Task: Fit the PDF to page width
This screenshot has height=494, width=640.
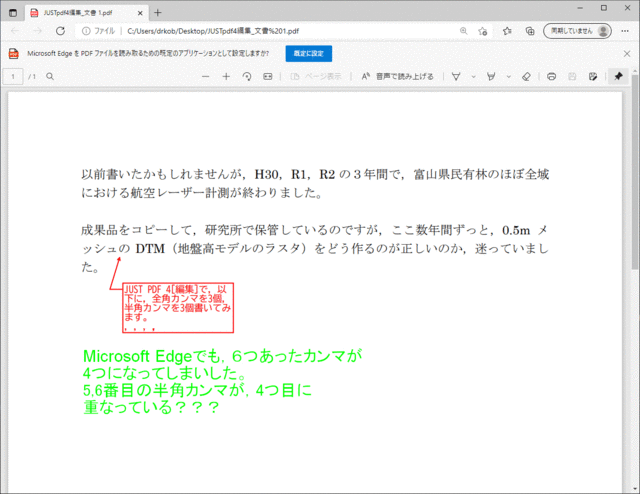Action: tap(268, 76)
